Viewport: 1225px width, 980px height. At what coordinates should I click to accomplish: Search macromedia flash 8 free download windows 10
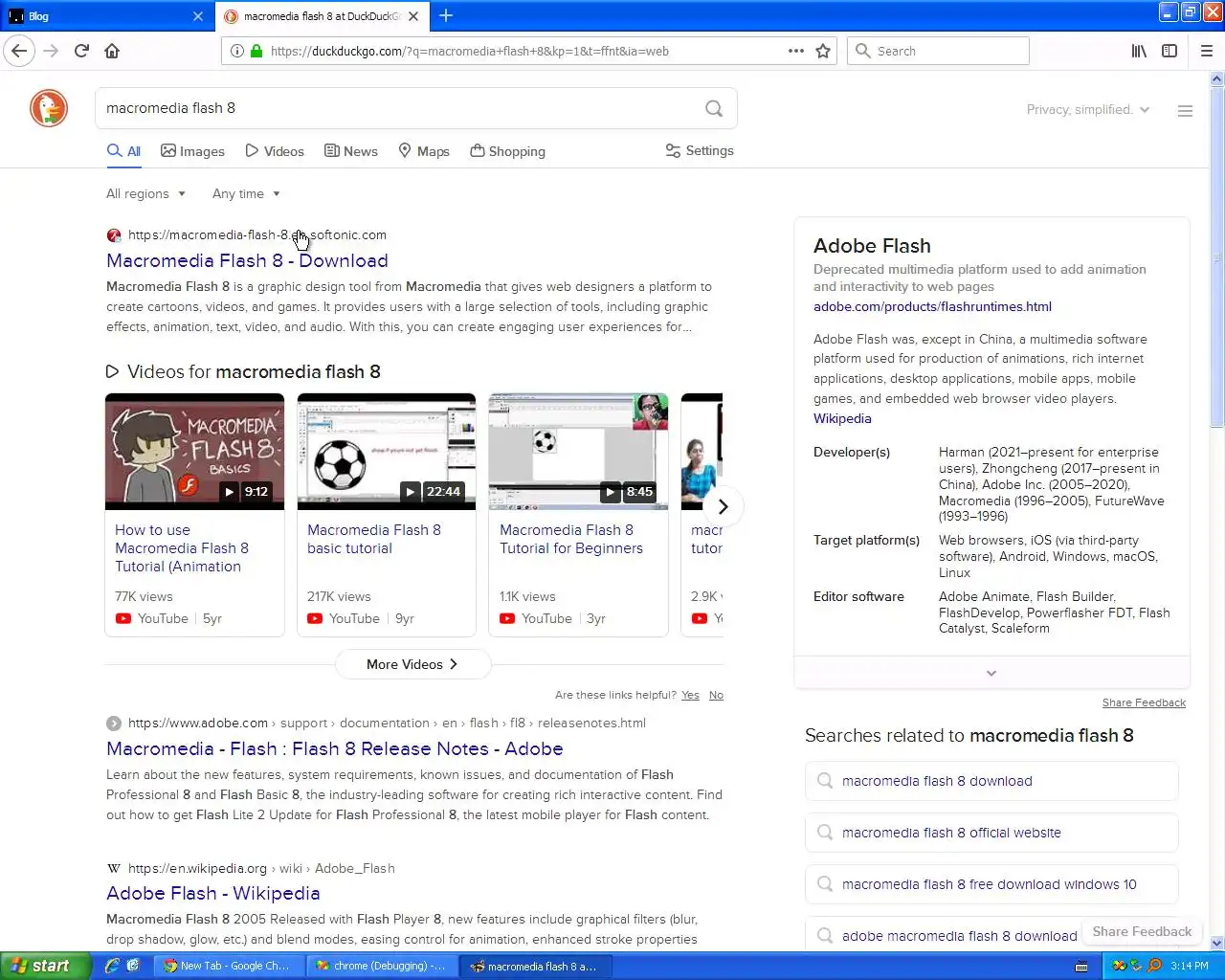pos(991,884)
